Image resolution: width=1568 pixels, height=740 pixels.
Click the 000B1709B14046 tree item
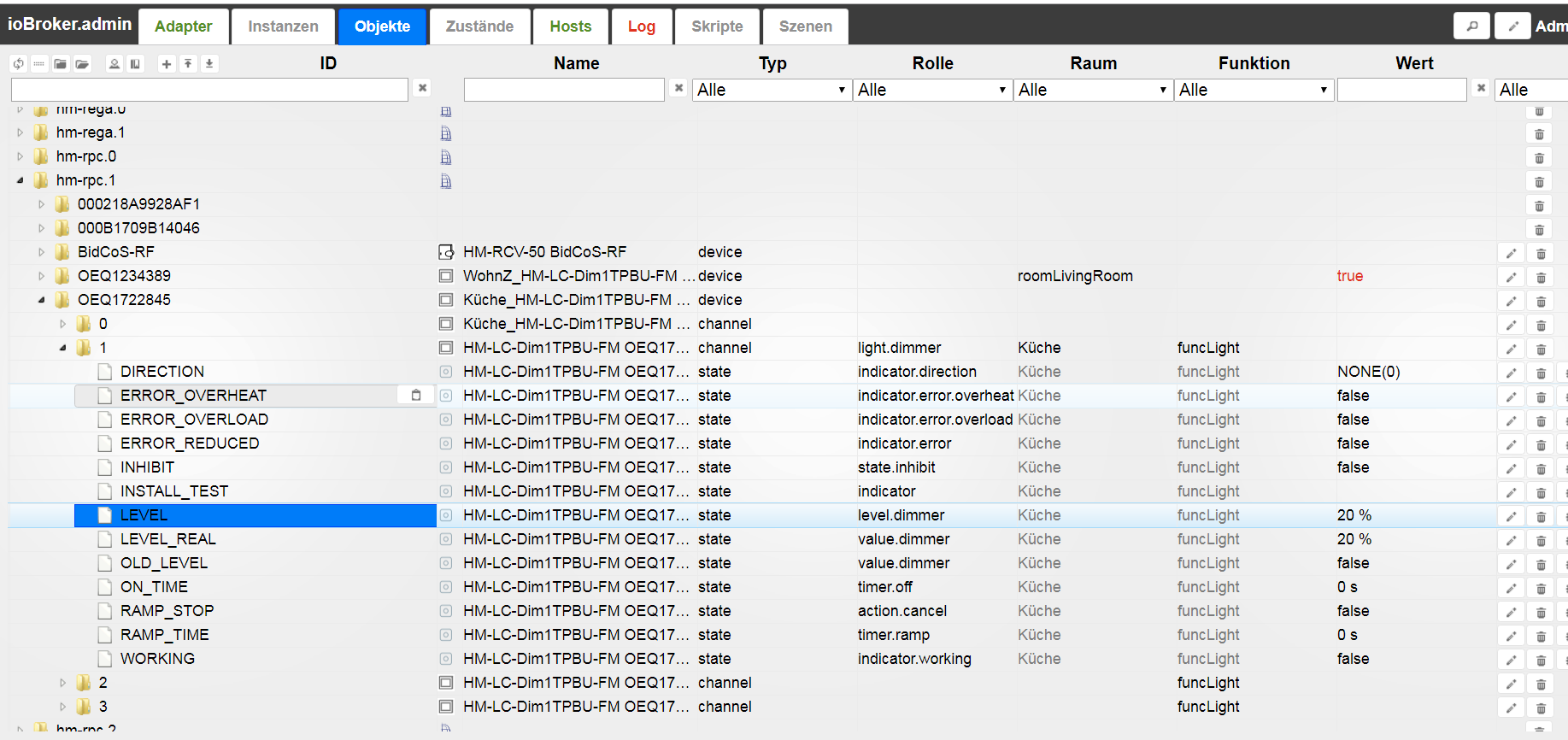(138, 228)
